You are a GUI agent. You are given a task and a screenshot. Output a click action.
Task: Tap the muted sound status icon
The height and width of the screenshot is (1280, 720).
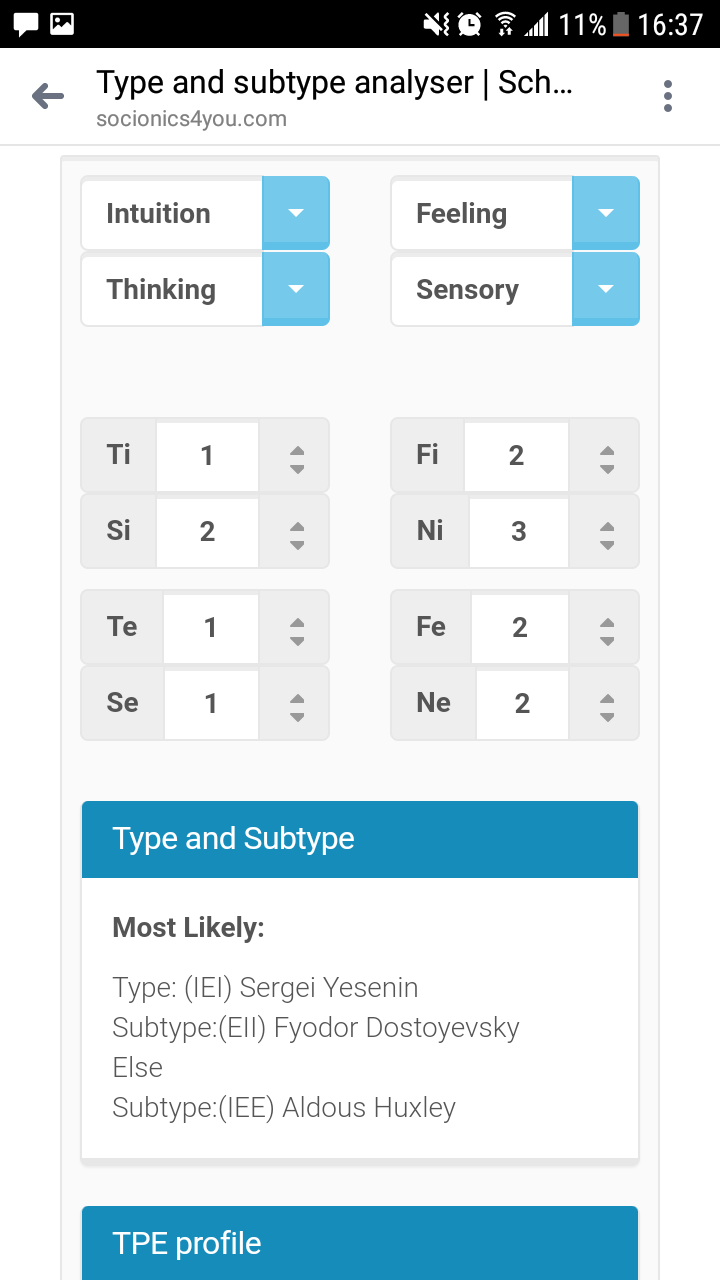[436, 24]
